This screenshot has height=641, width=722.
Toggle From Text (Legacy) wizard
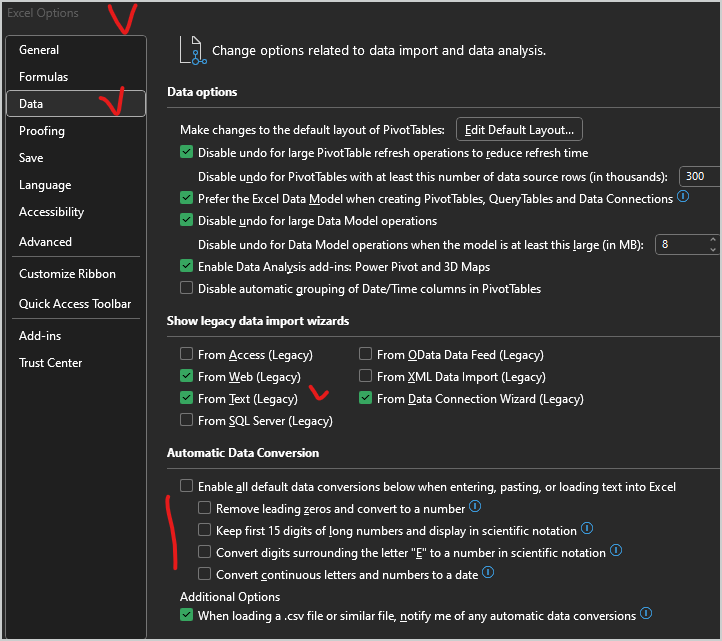tap(186, 398)
